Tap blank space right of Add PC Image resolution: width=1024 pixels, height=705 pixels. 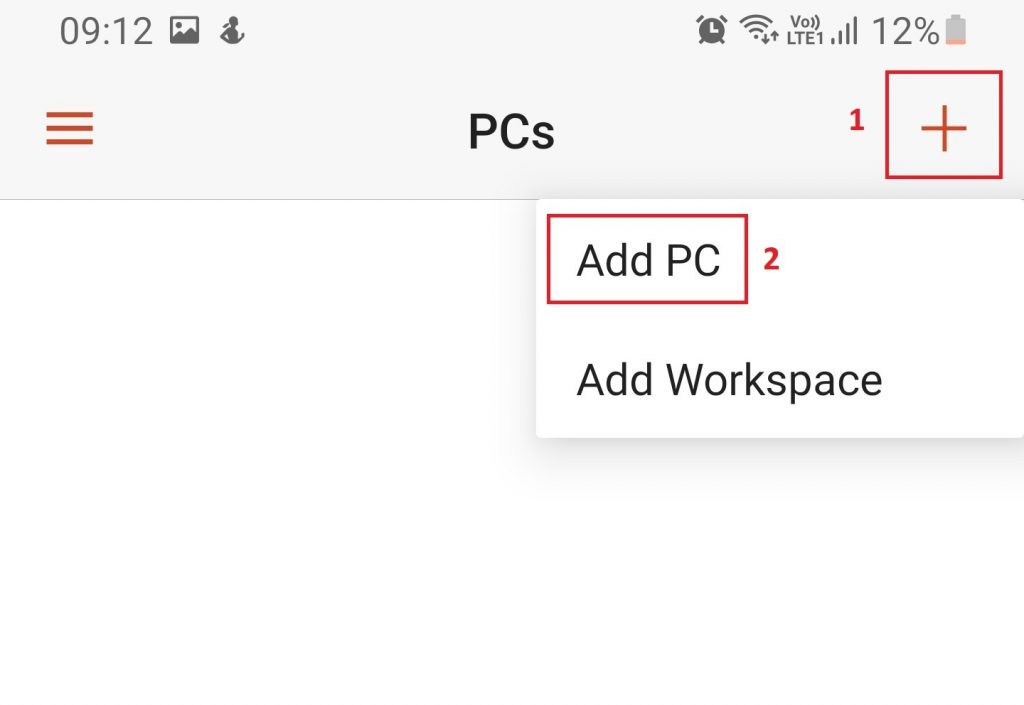(900, 260)
